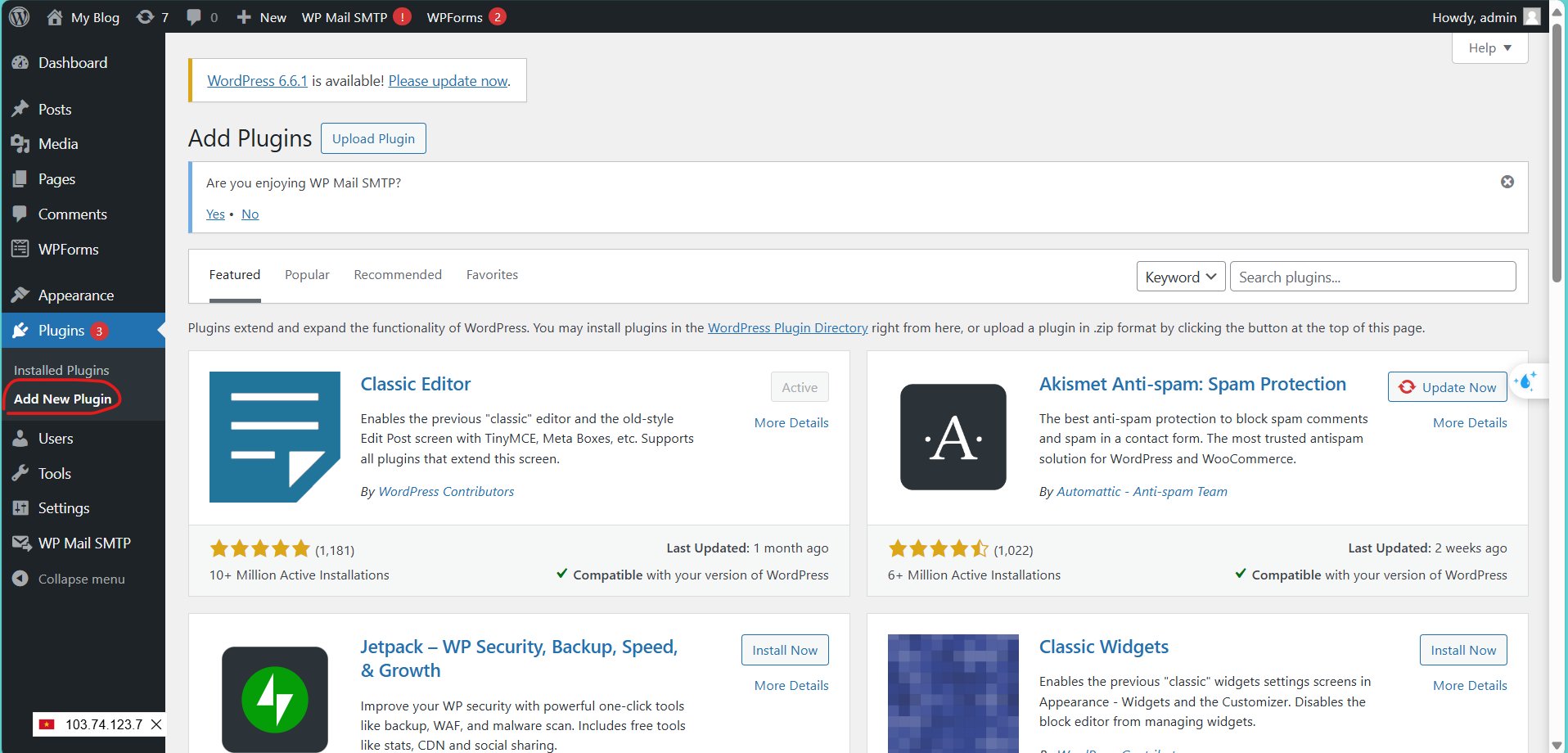The height and width of the screenshot is (753, 1568).
Task: Open Akismet Anti-spam plugin title
Action: tap(1192, 385)
